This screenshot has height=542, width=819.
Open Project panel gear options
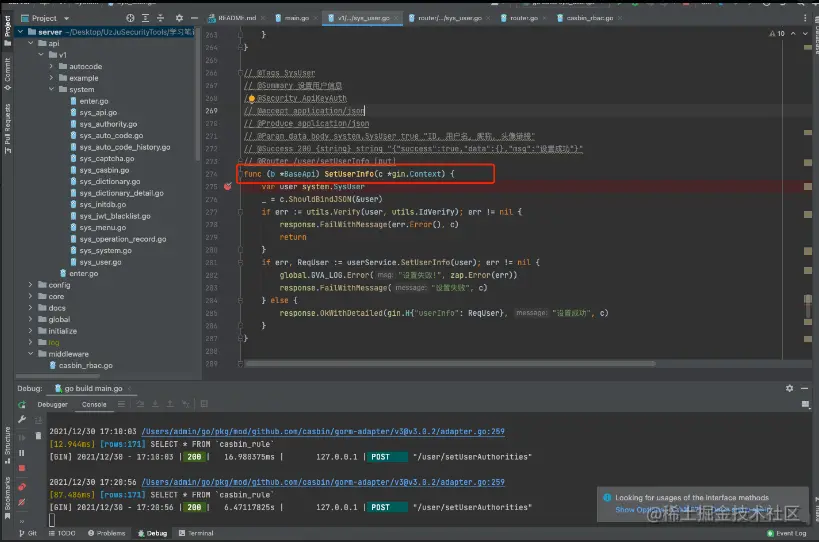[x=179, y=18]
